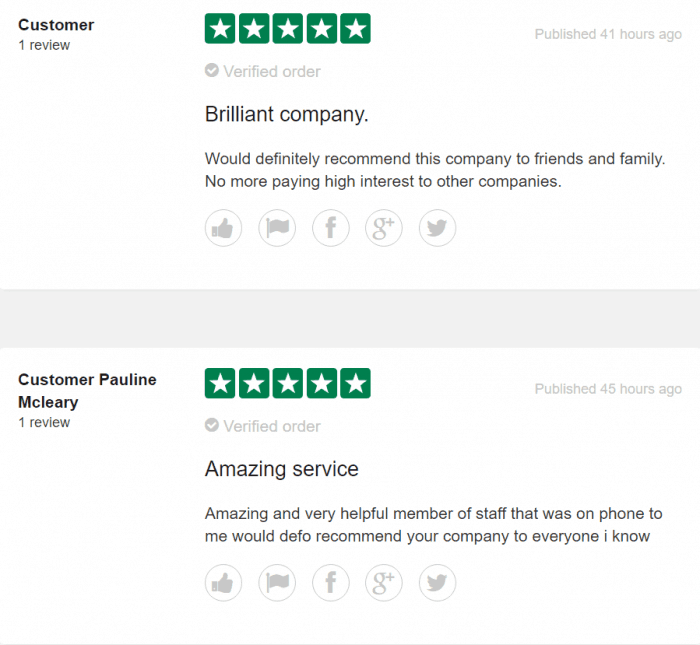This screenshot has width=700, height=645.
Task: Share "Amazing service" review on Google Plus
Action: 384,582
